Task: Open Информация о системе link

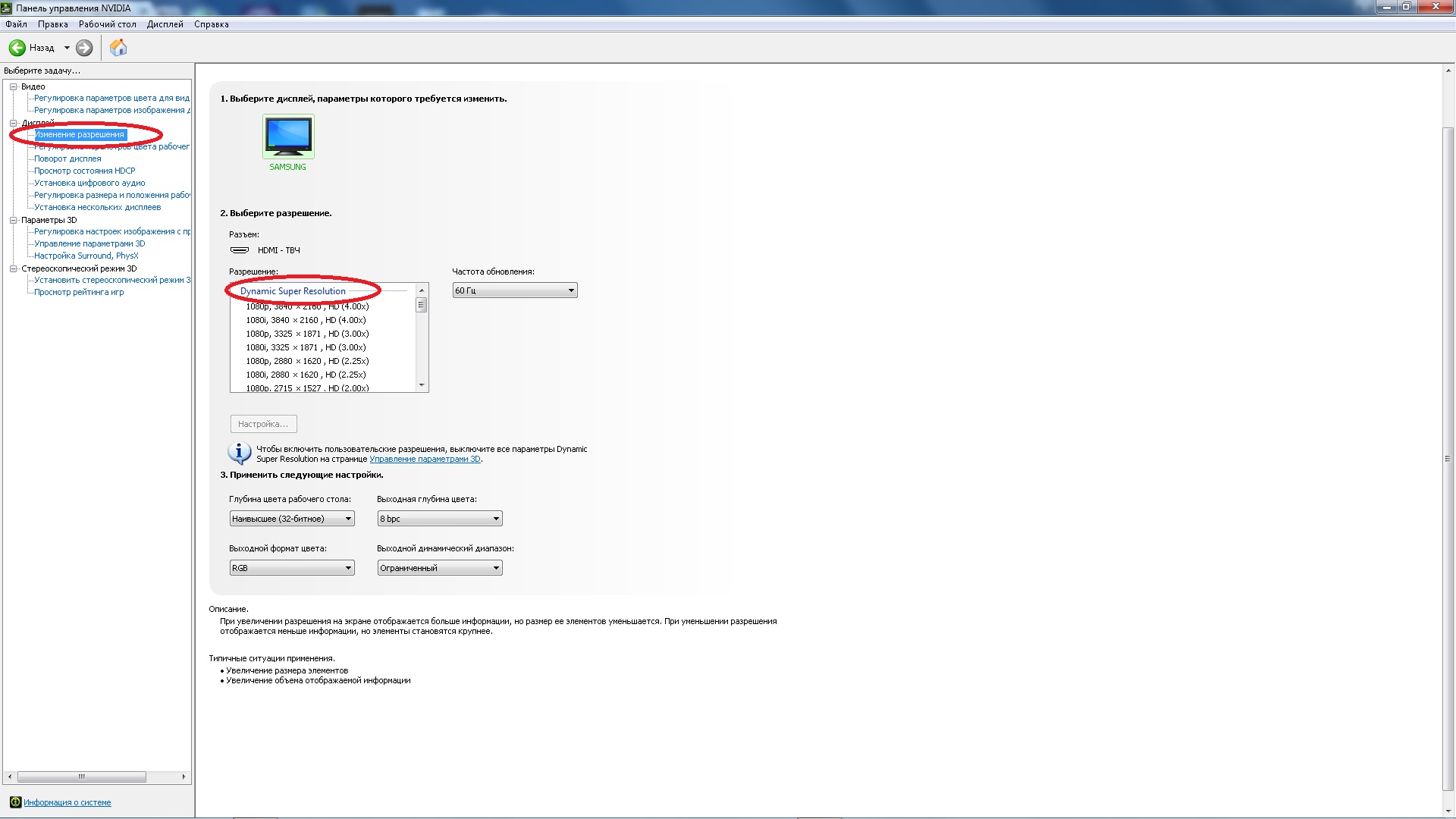Action: 67,802
